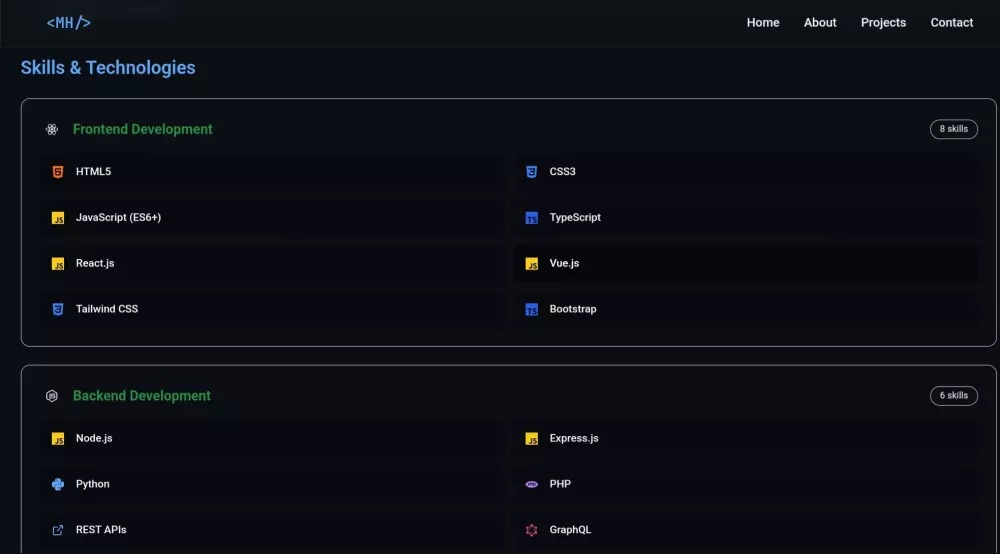
Task: Click the Frontend Development atom icon
Action: [x=52, y=129]
